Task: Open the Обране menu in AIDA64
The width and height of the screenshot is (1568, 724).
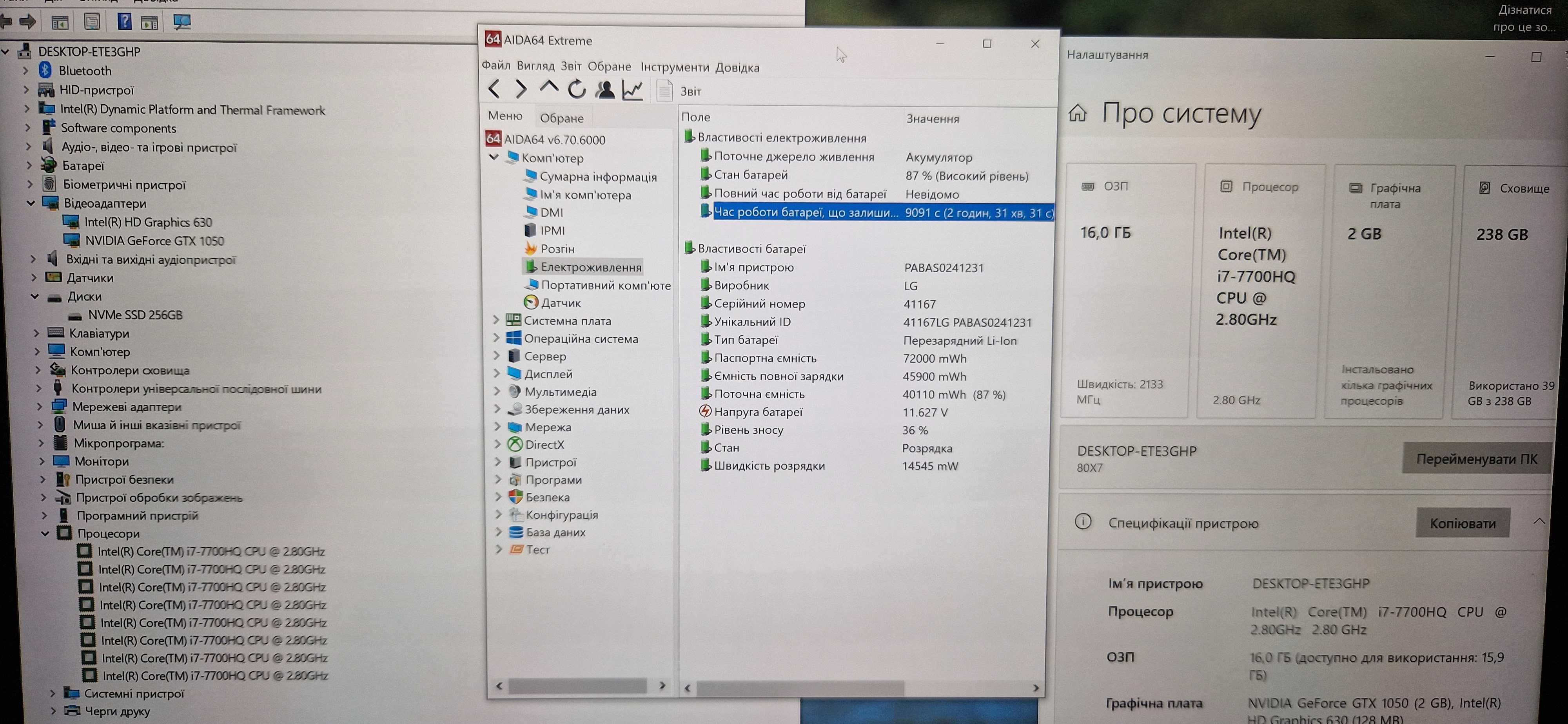Action: pyautogui.click(x=609, y=66)
